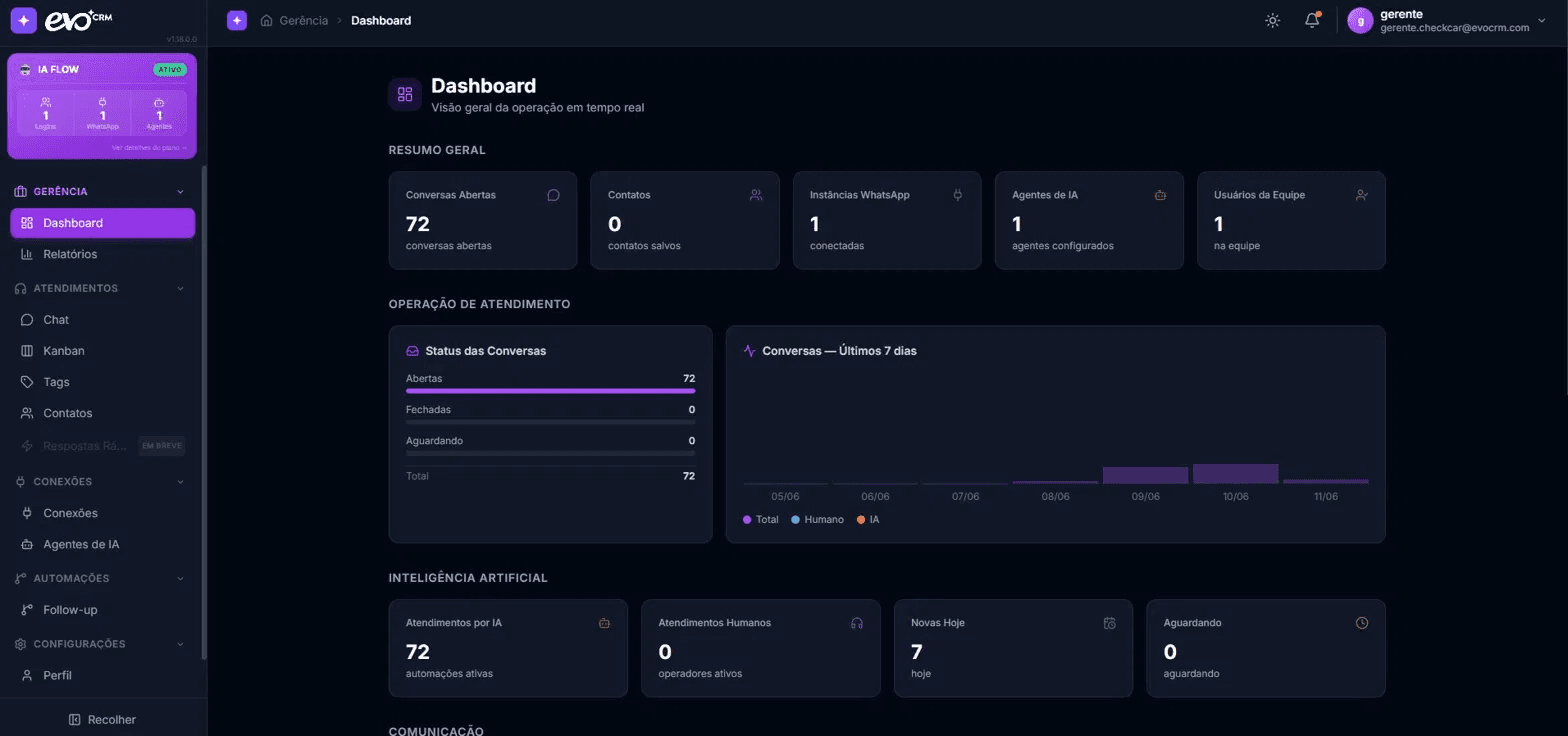Click the Follow-up branch icon
Viewport: 1568px width, 736px height.
point(27,610)
